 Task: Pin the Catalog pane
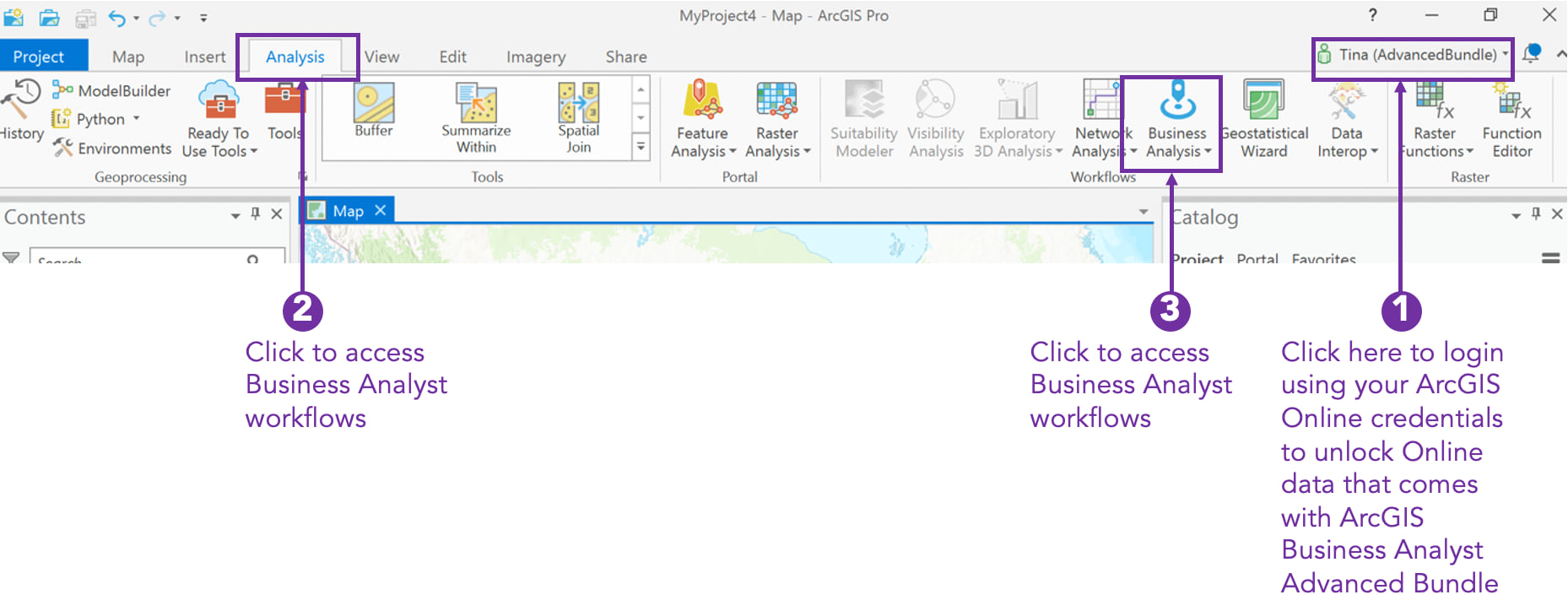pos(1537,214)
